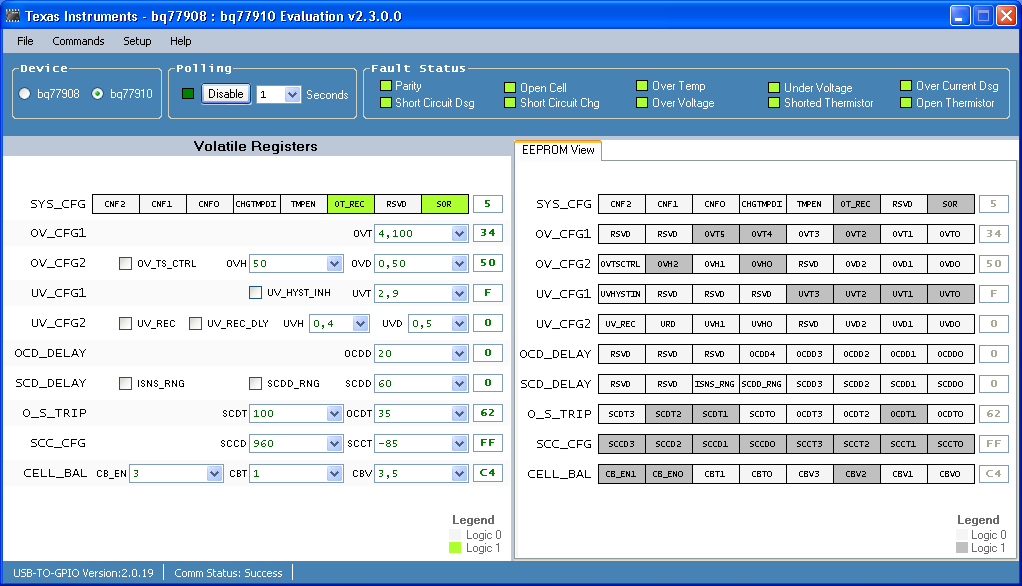Click the Short Circuit Dsg fault indicator
This screenshot has width=1022, height=586.
(386, 102)
